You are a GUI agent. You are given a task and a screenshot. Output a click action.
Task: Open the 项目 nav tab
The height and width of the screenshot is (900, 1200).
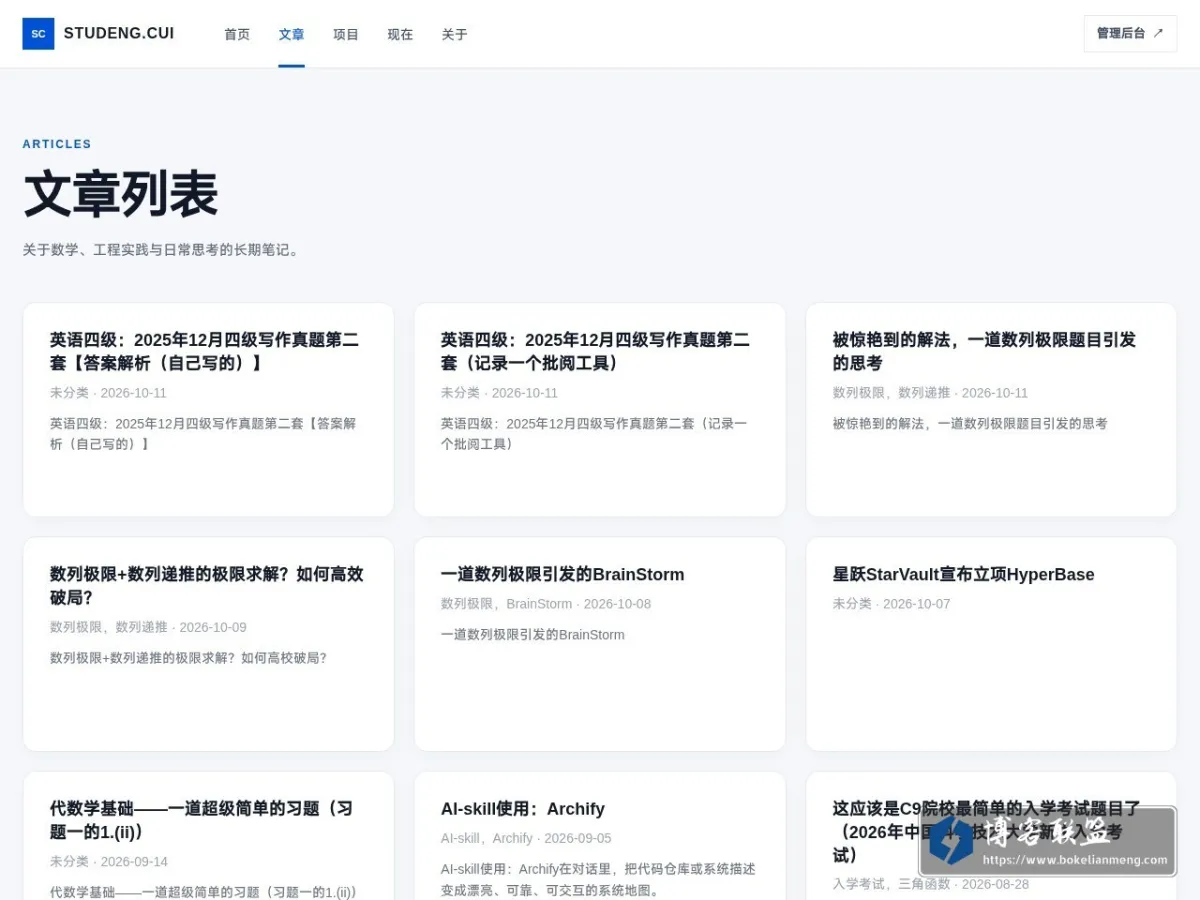346,34
